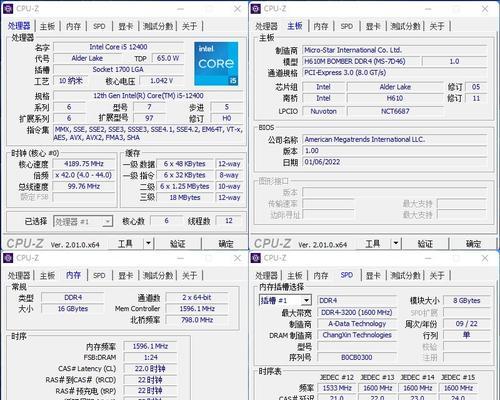Click the 18 MBytes level 3 cache value
This screenshot has height=400, width=500.
[x=185, y=197]
